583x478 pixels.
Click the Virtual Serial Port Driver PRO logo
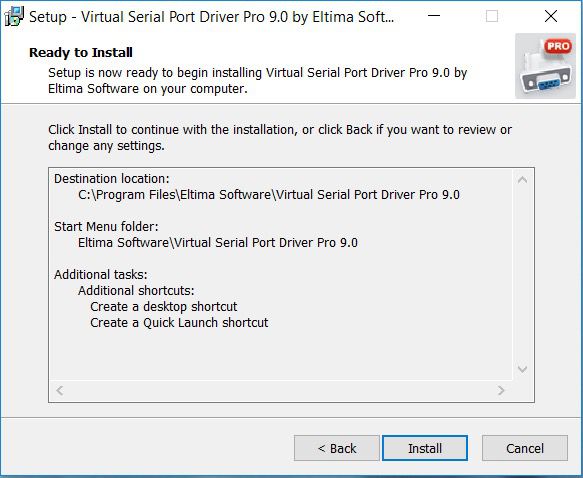point(545,66)
